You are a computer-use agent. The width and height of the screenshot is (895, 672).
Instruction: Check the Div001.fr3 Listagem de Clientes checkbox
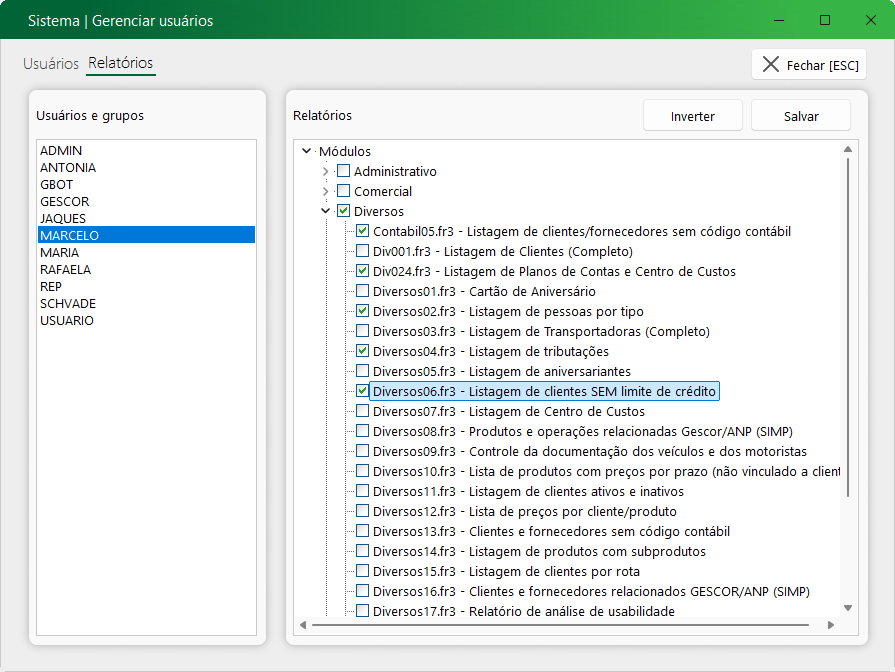pyautogui.click(x=362, y=251)
